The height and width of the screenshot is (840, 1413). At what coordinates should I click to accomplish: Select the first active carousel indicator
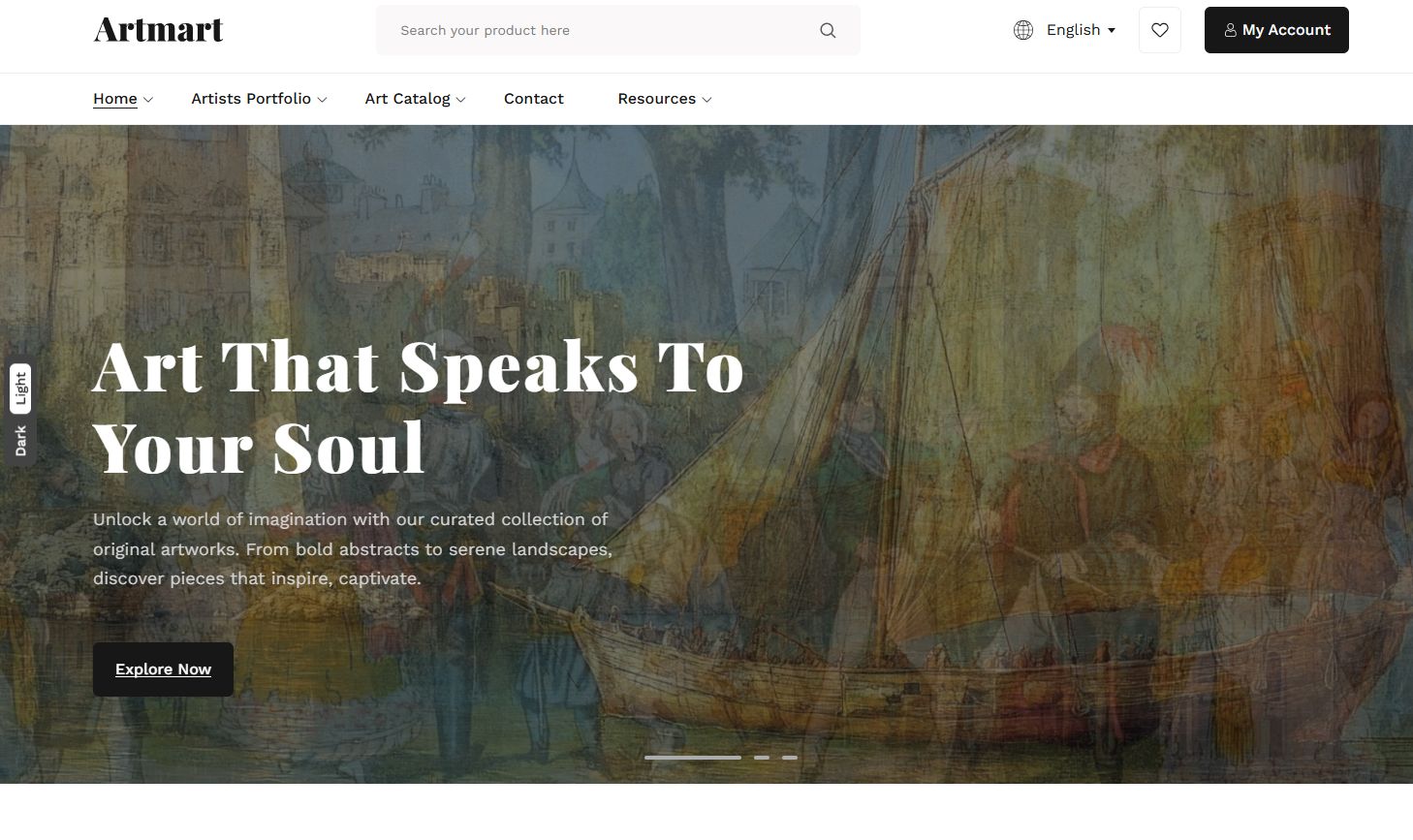click(693, 758)
